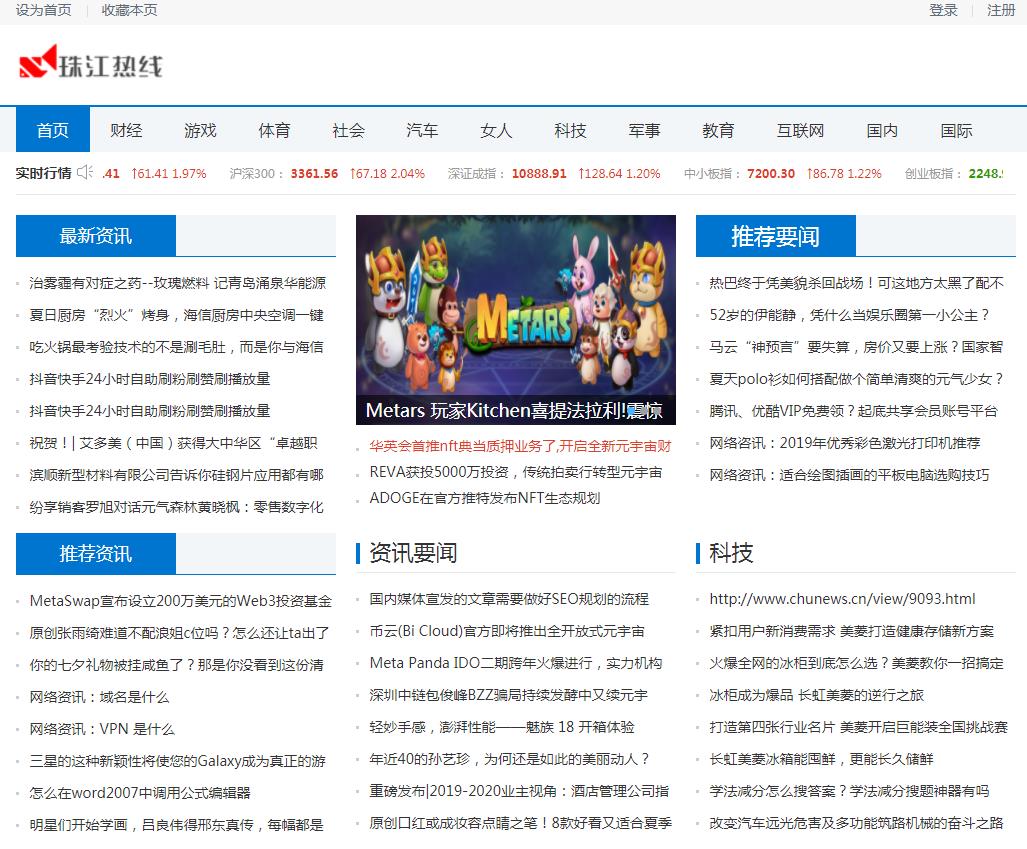Screen dimensions: 1027x849
Task: Open article 2019年优秀彩色激光打印机推荐
Action: pyautogui.click(x=845, y=443)
